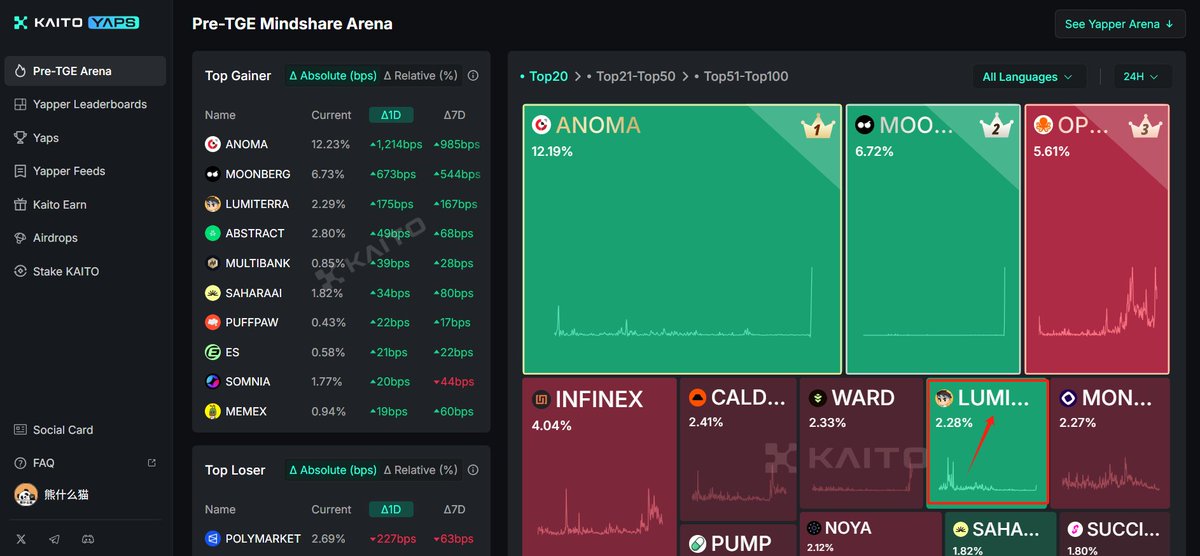1200x556 pixels.
Task: Click Top Gainer info icon
Action: [473, 75]
